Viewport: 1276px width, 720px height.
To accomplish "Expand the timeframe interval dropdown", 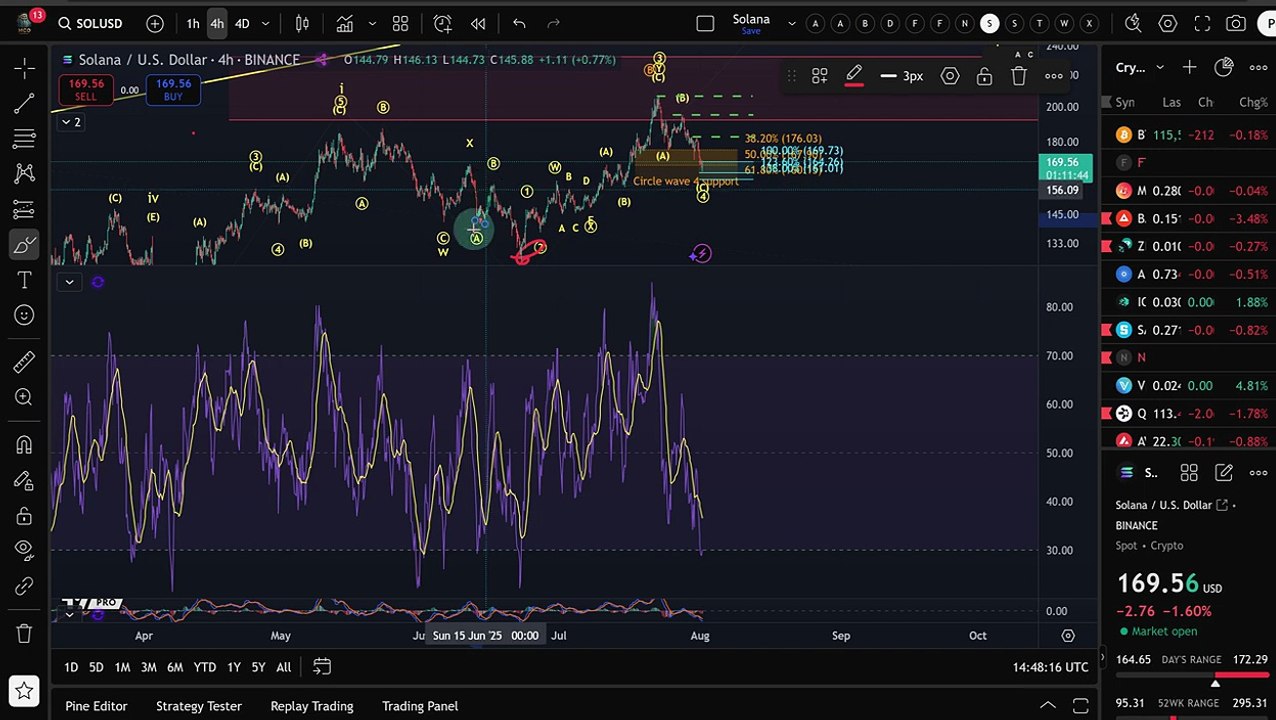I will click(x=266, y=23).
